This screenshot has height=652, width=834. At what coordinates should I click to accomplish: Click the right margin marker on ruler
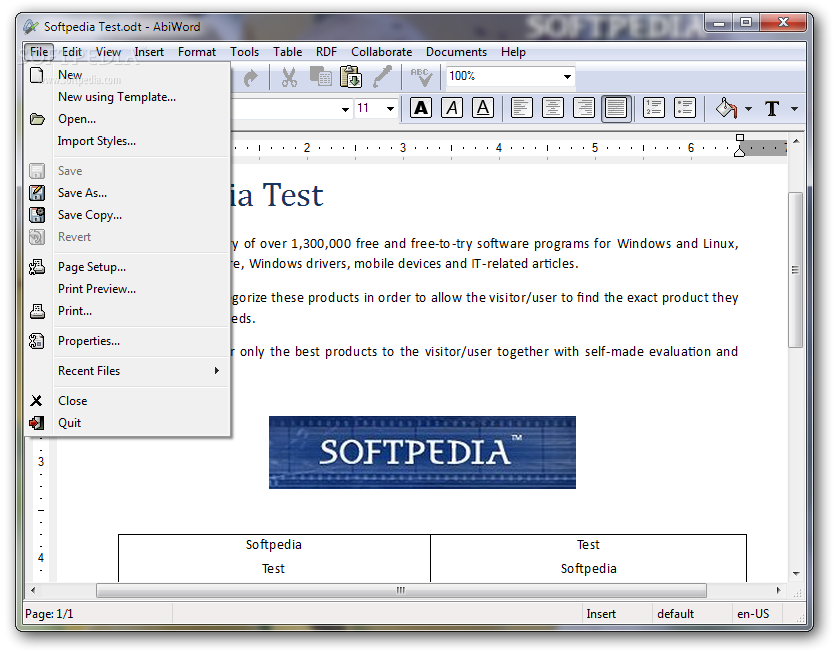tap(739, 151)
